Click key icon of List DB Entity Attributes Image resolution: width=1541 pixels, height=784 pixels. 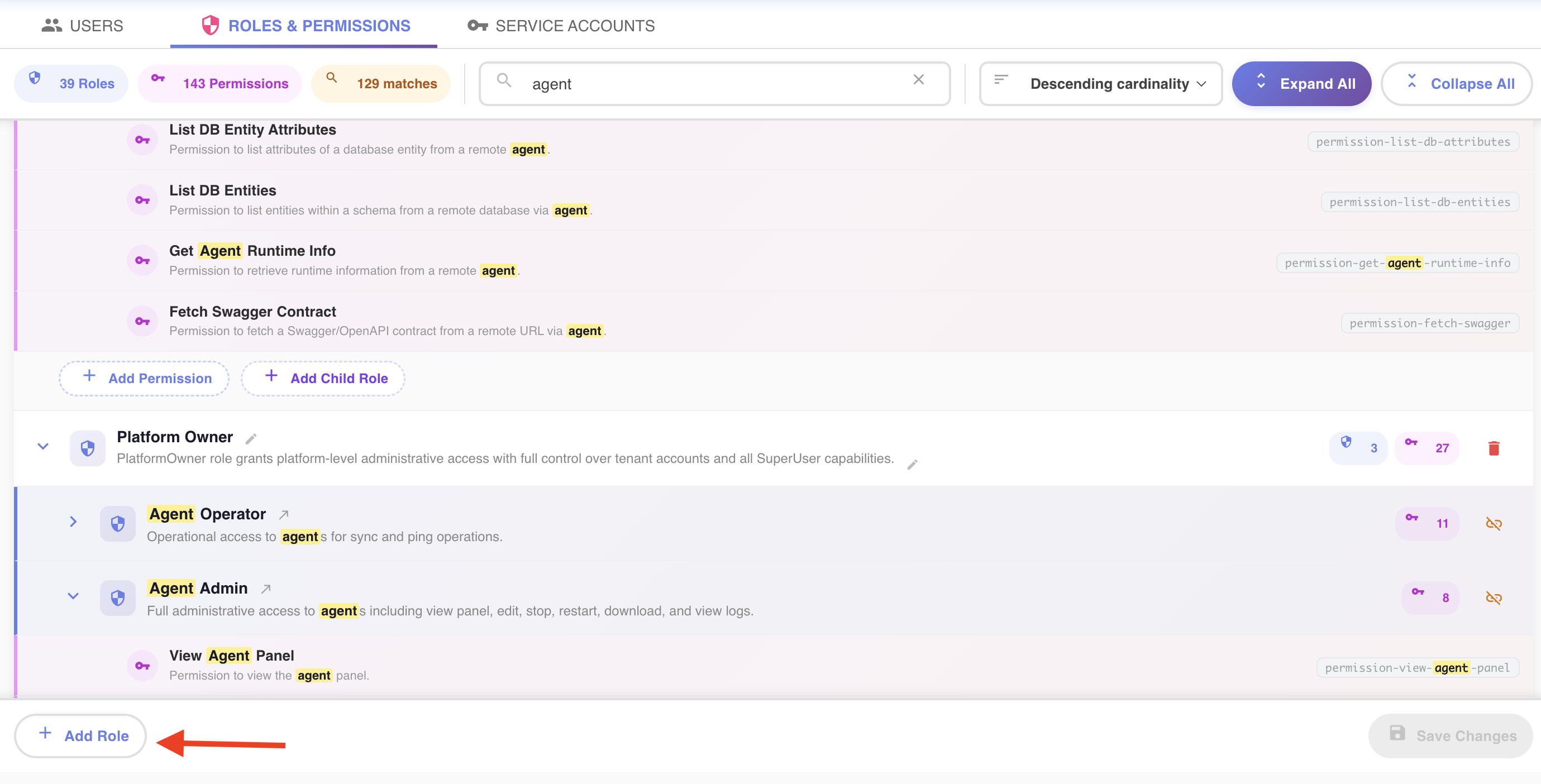tap(142, 140)
